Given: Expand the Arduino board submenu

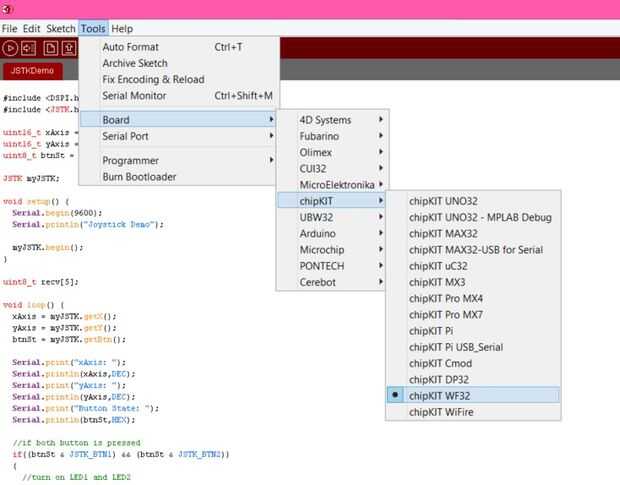Looking at the screenshot, I should pyautogui.click(x=333, y=233).
